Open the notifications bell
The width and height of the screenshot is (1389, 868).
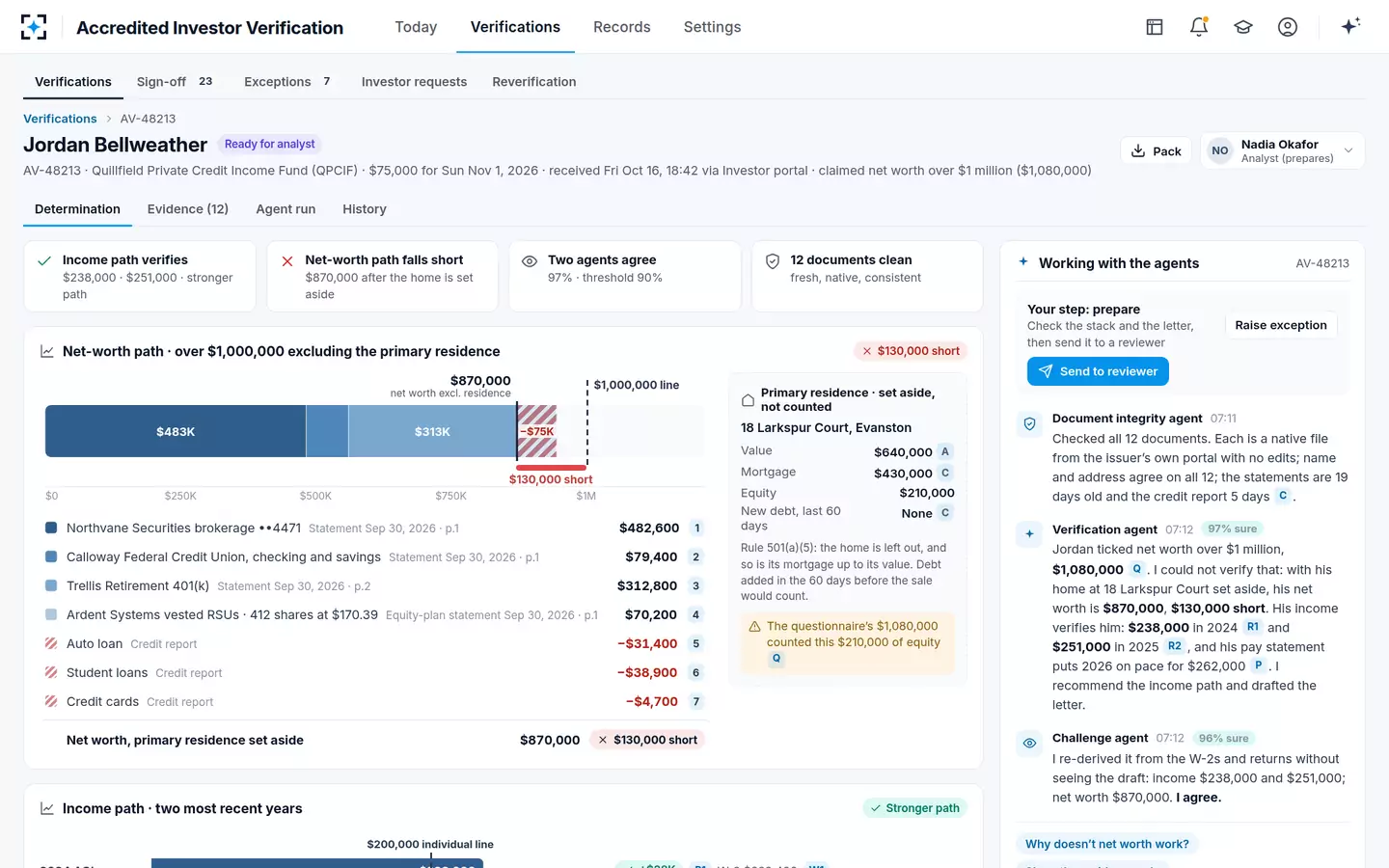click(1199, 27)
